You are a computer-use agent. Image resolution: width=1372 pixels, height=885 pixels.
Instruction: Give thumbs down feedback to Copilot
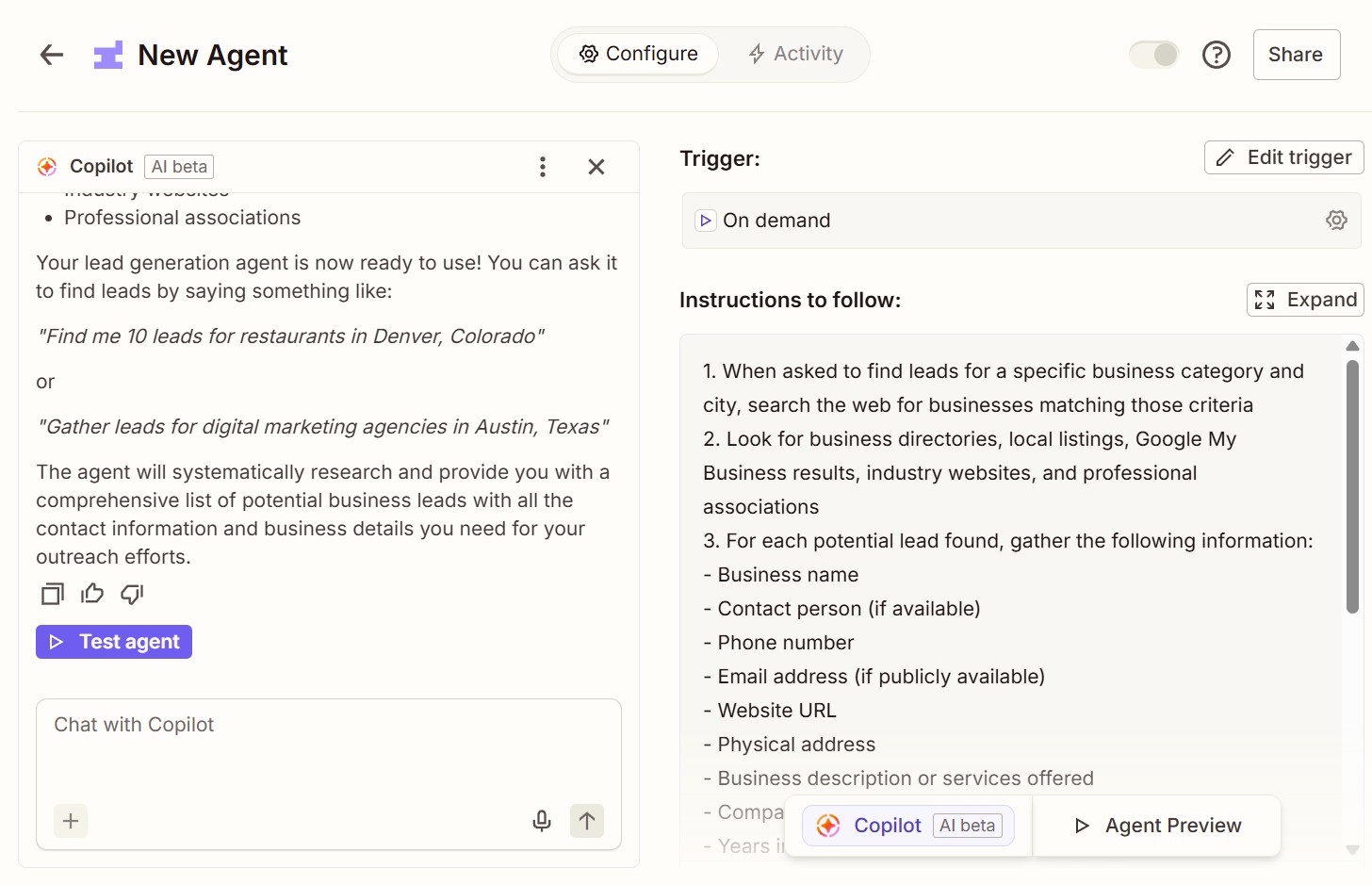click(131, 594)
